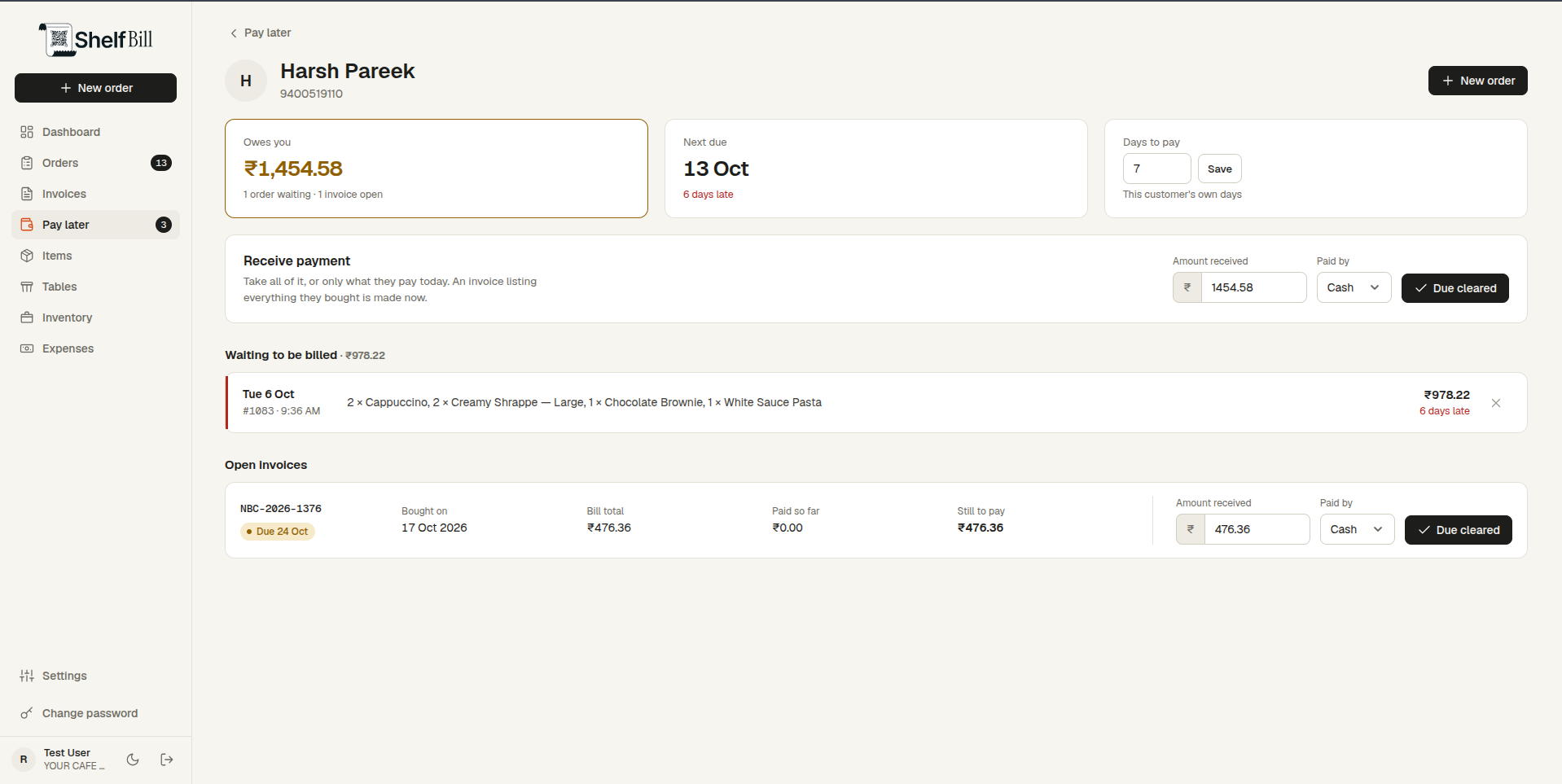The height and width of the screenshot is (784, 1562).
Task: Click sidebar New order button
Action: (x=95, y=88)
